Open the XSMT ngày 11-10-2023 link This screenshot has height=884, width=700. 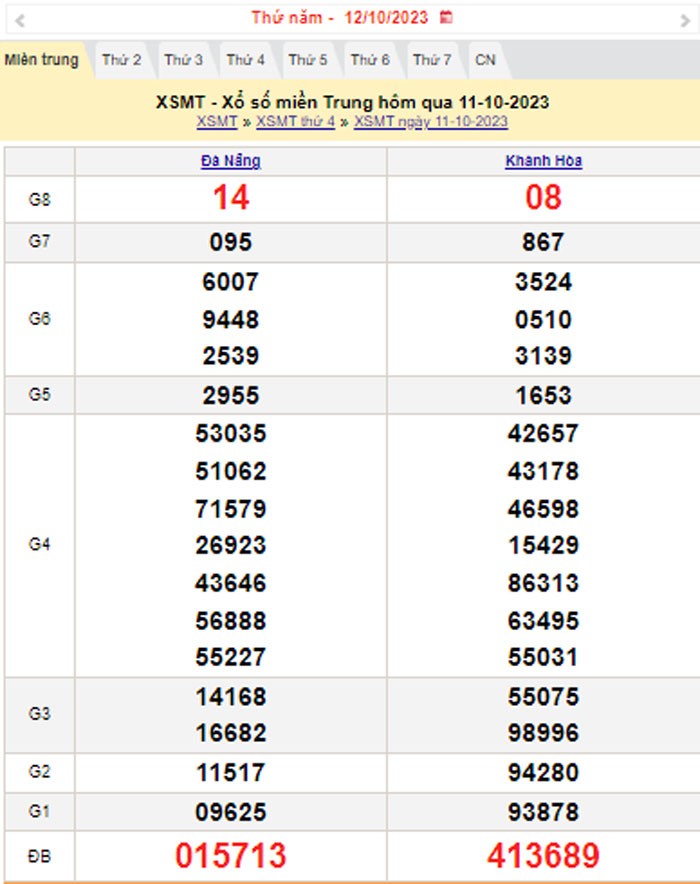[430, 122]
